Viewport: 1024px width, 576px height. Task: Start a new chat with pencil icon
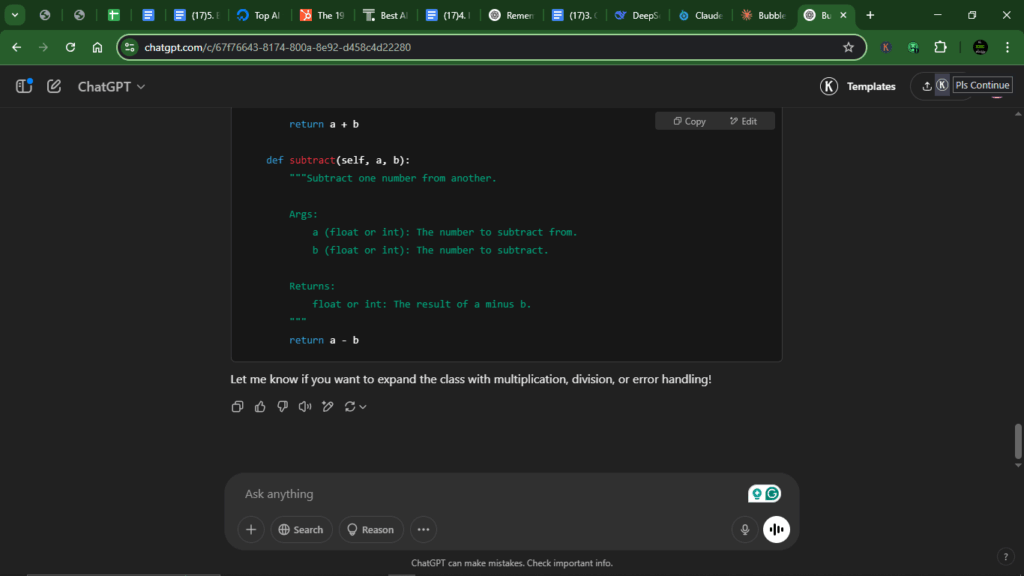54,86
